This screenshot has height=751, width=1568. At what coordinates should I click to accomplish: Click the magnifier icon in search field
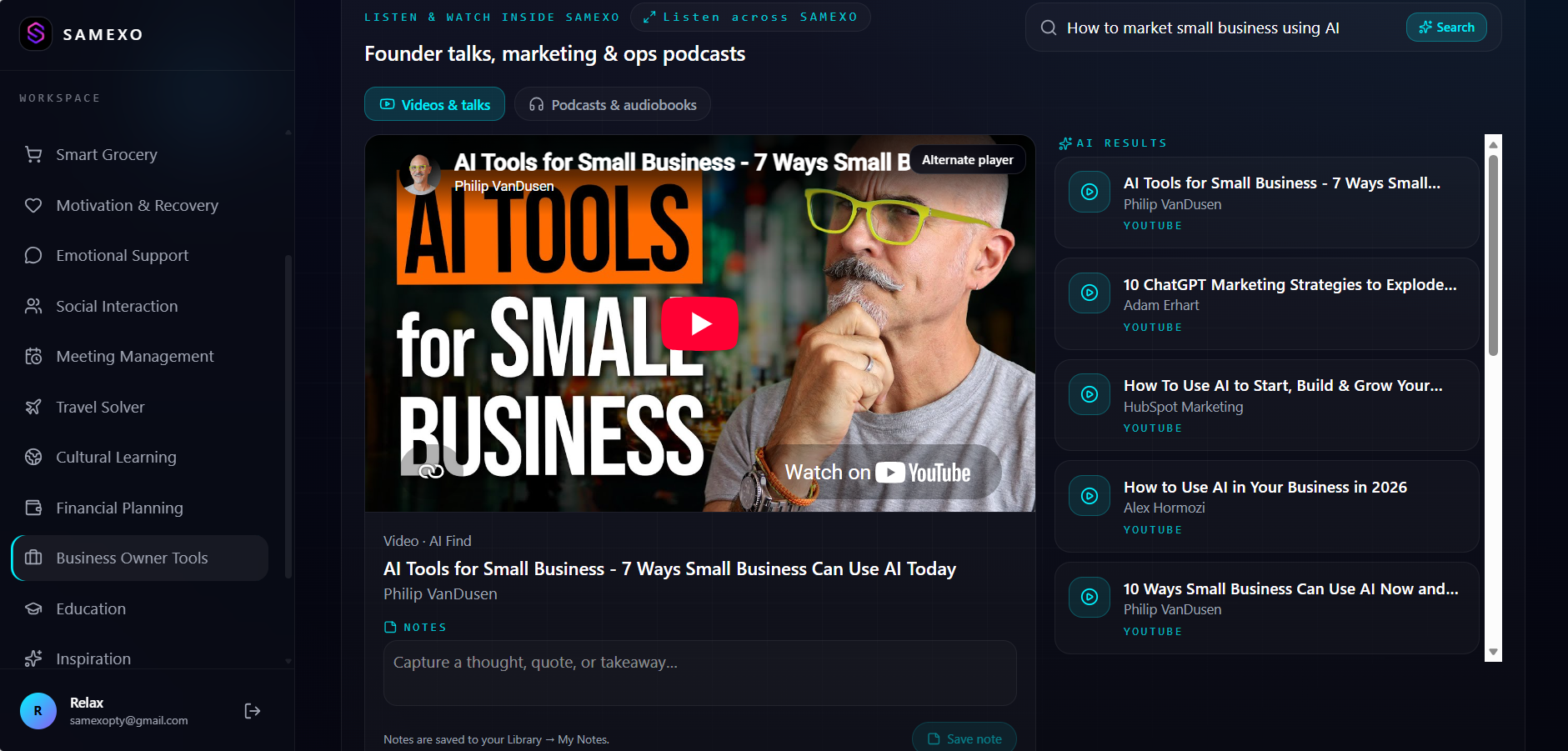click(x=1049, y=28)
